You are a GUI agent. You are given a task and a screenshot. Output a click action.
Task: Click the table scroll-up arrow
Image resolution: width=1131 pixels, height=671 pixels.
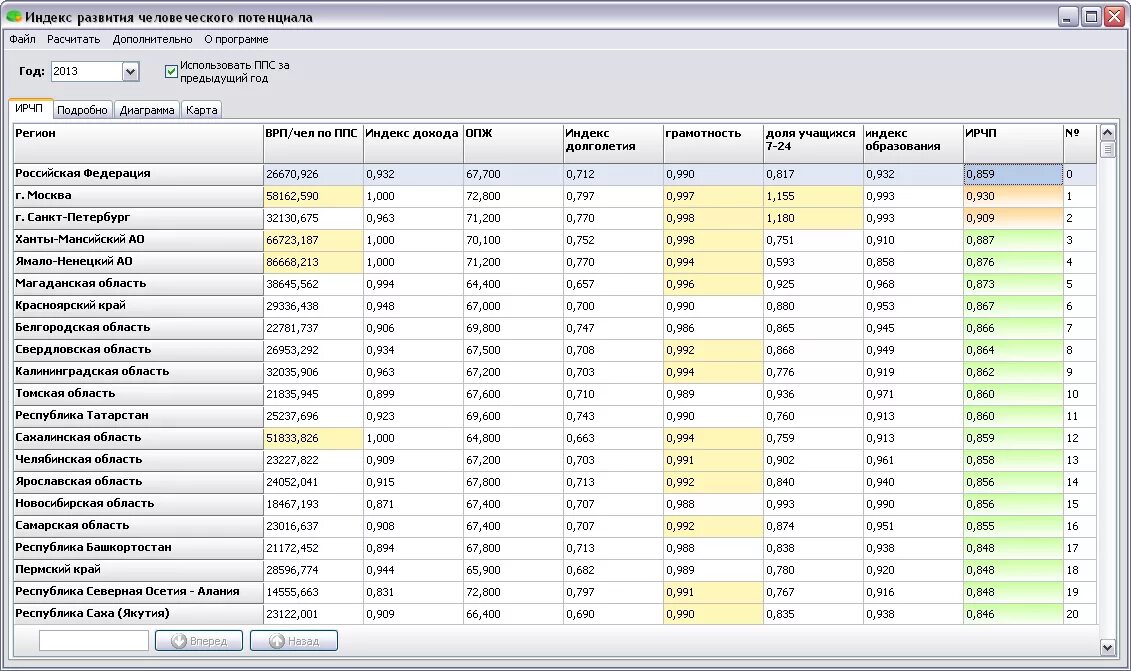pos(1107,133)
